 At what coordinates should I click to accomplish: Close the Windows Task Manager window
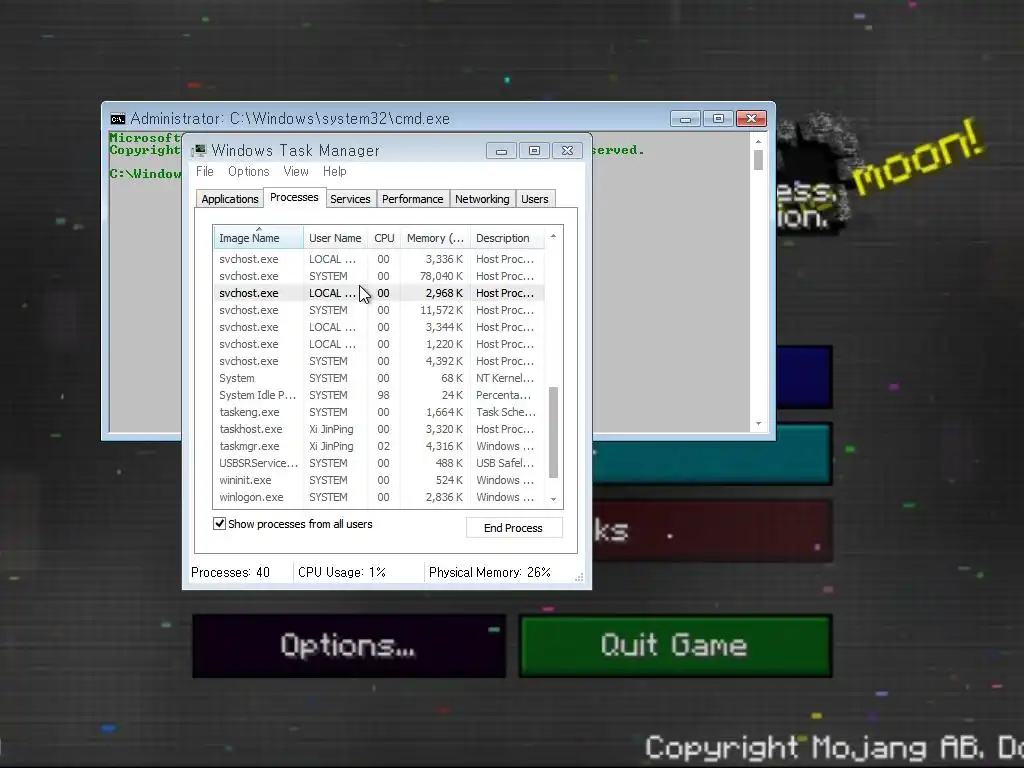pyautogui.click(x=568, y=151)
